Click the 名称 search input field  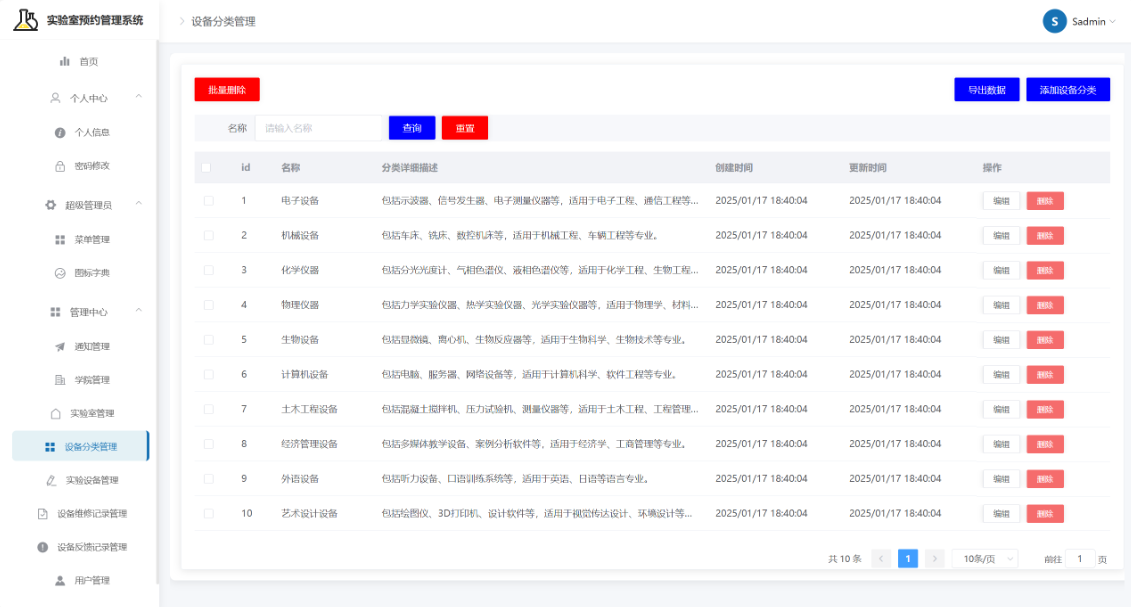click(319, 128)
